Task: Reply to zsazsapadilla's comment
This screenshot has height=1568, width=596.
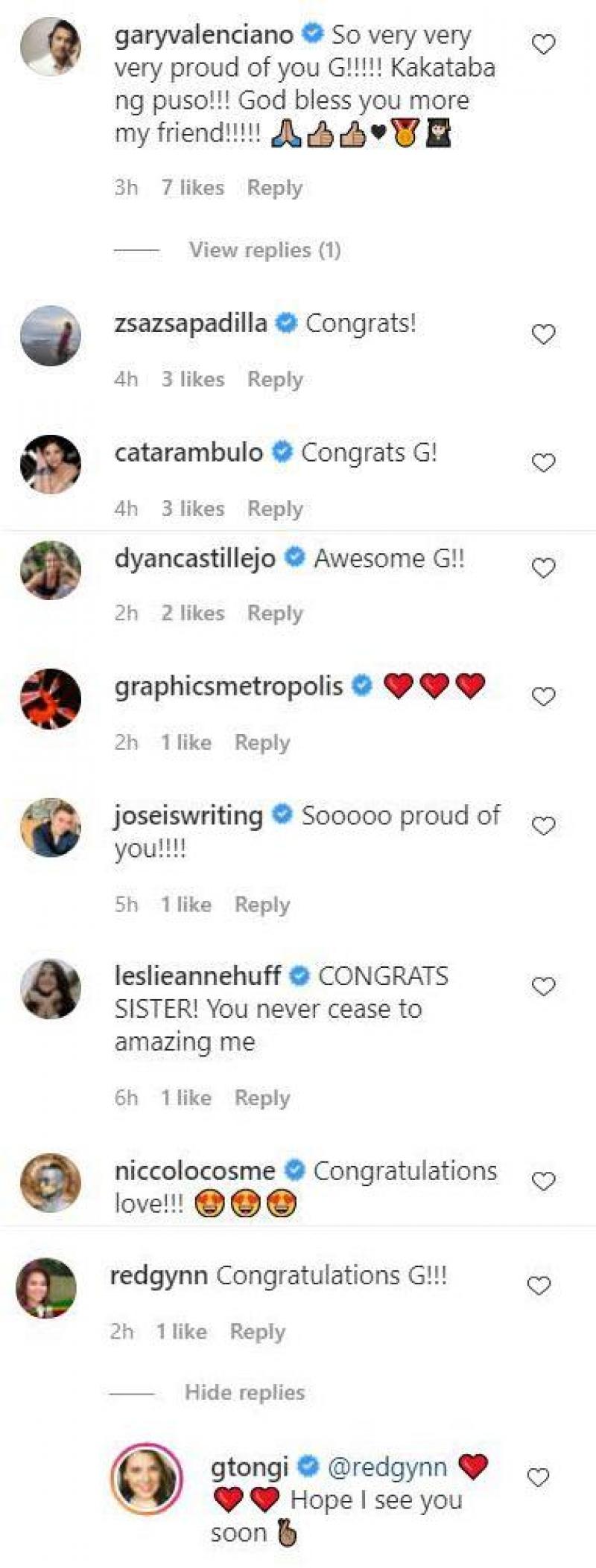Action: (x=275, y=379)
